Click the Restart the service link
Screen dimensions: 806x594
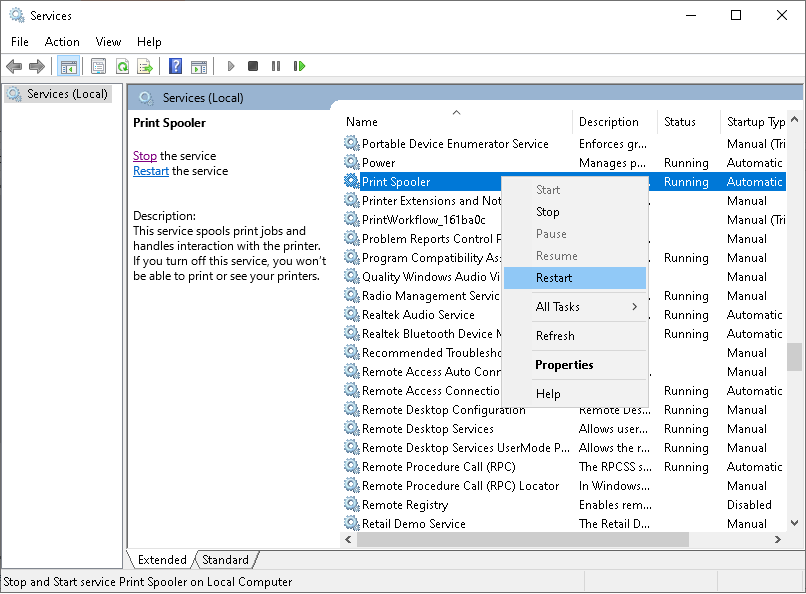coord(151,171)
